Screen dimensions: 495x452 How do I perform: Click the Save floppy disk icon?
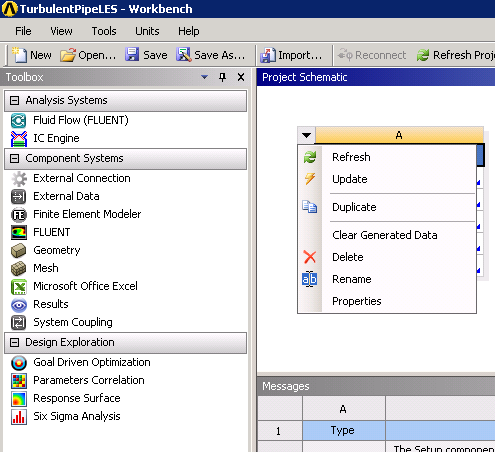[132, 55]
